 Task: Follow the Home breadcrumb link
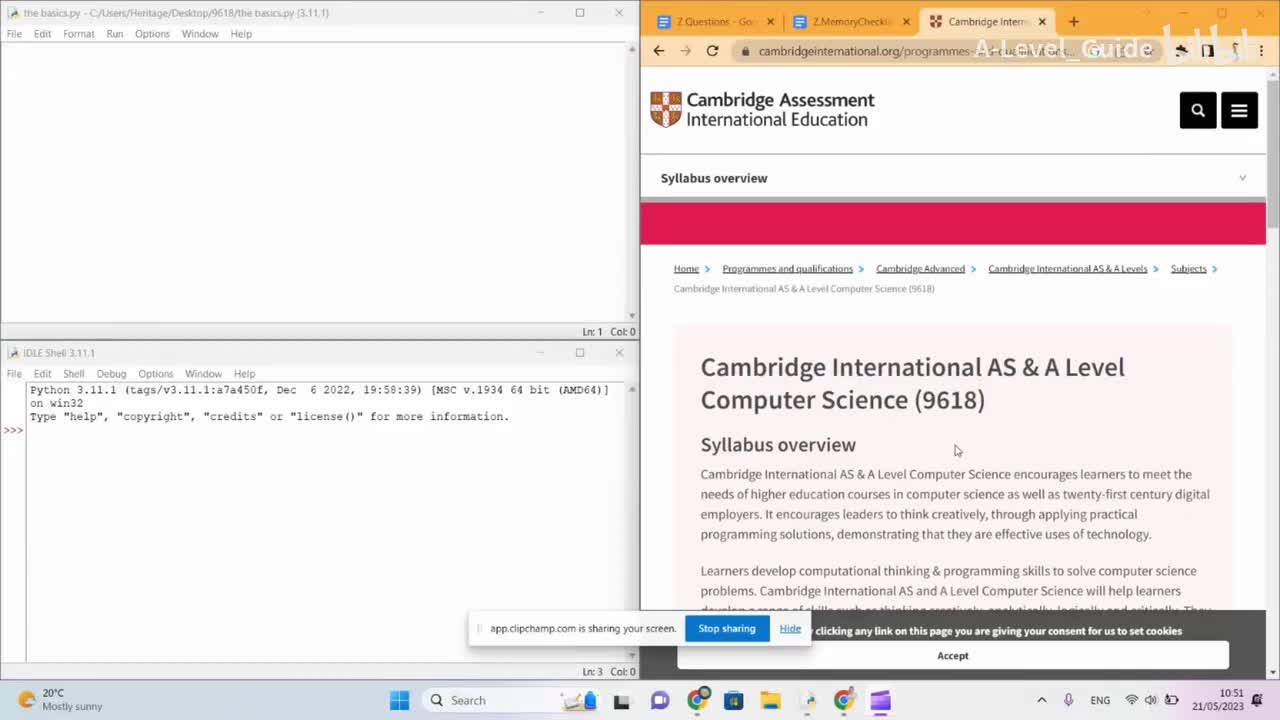[686, 269]
